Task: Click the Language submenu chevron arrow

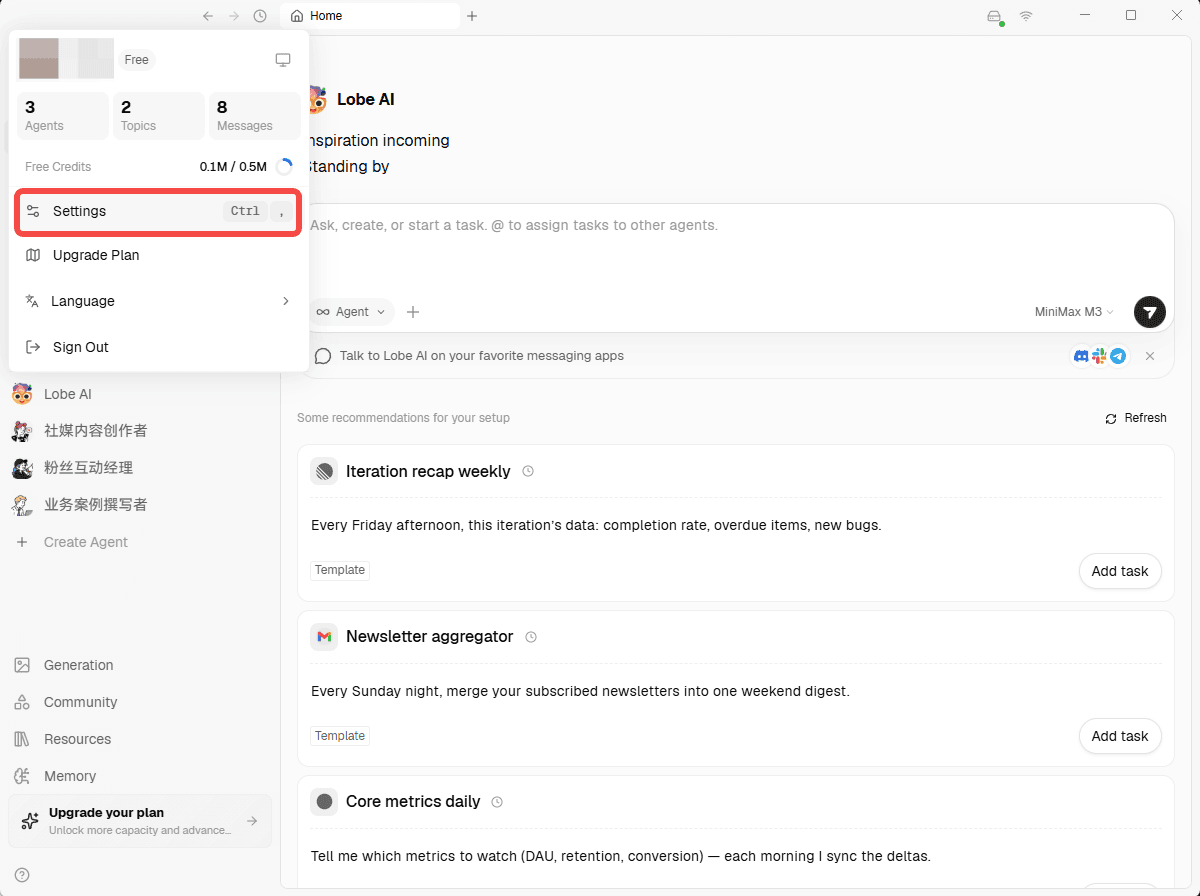Action: [x=285, y=301]
